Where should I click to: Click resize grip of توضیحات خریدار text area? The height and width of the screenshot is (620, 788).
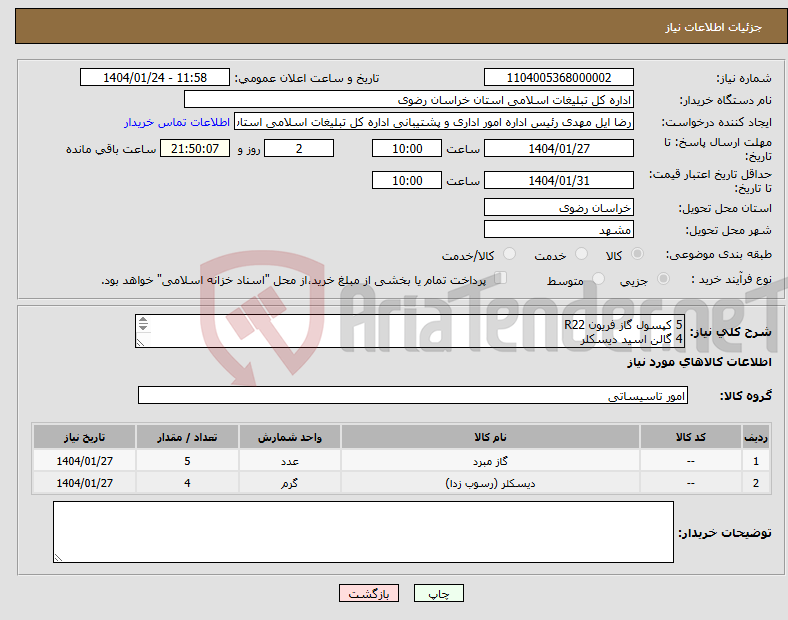[58, 557]
